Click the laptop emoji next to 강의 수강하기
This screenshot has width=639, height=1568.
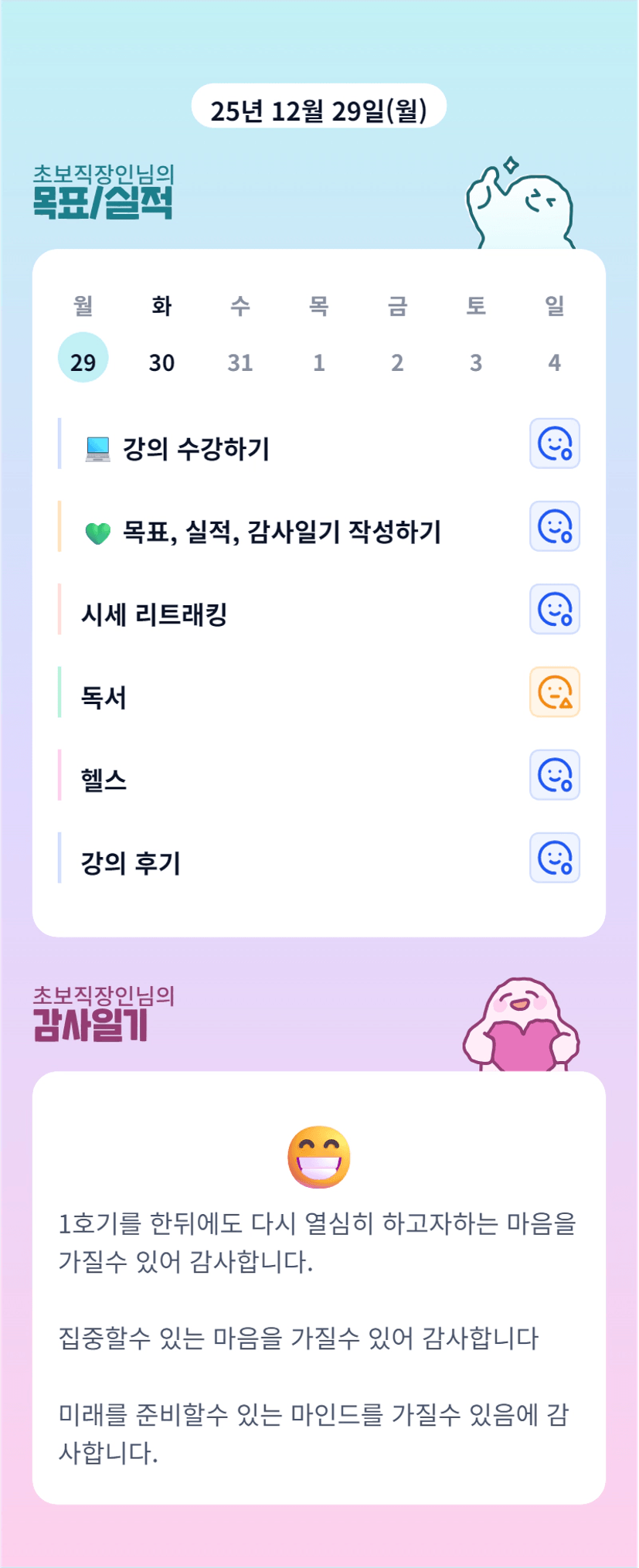[x=98, y=449]
